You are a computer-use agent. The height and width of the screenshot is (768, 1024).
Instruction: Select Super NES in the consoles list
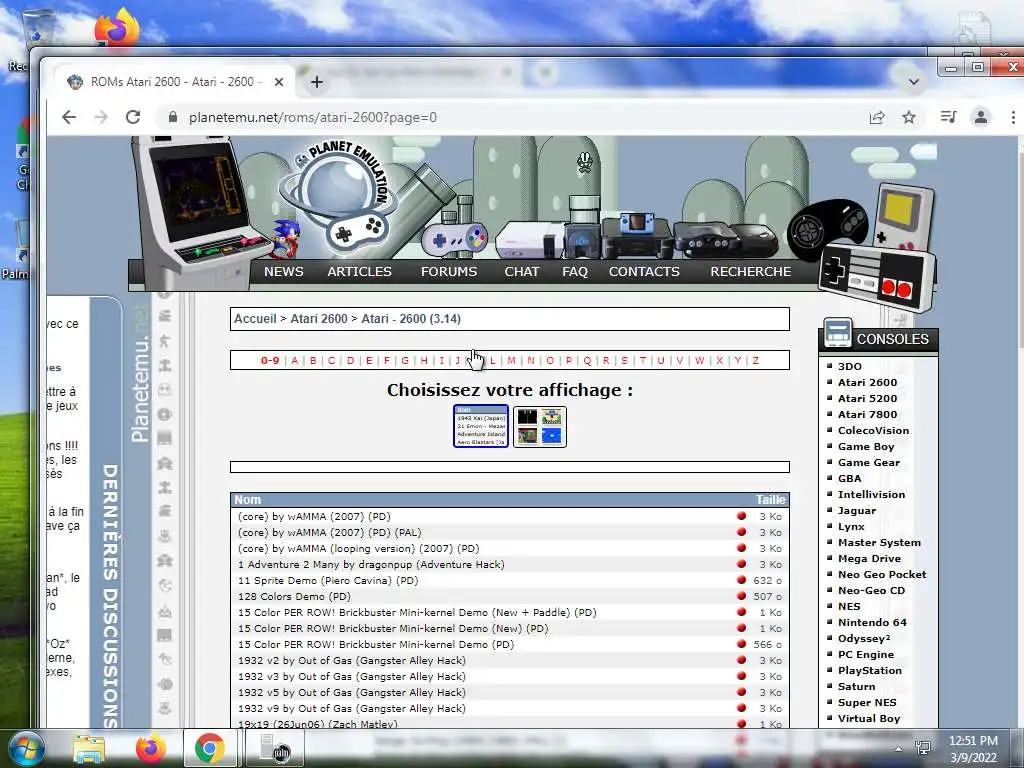point(867,703)
